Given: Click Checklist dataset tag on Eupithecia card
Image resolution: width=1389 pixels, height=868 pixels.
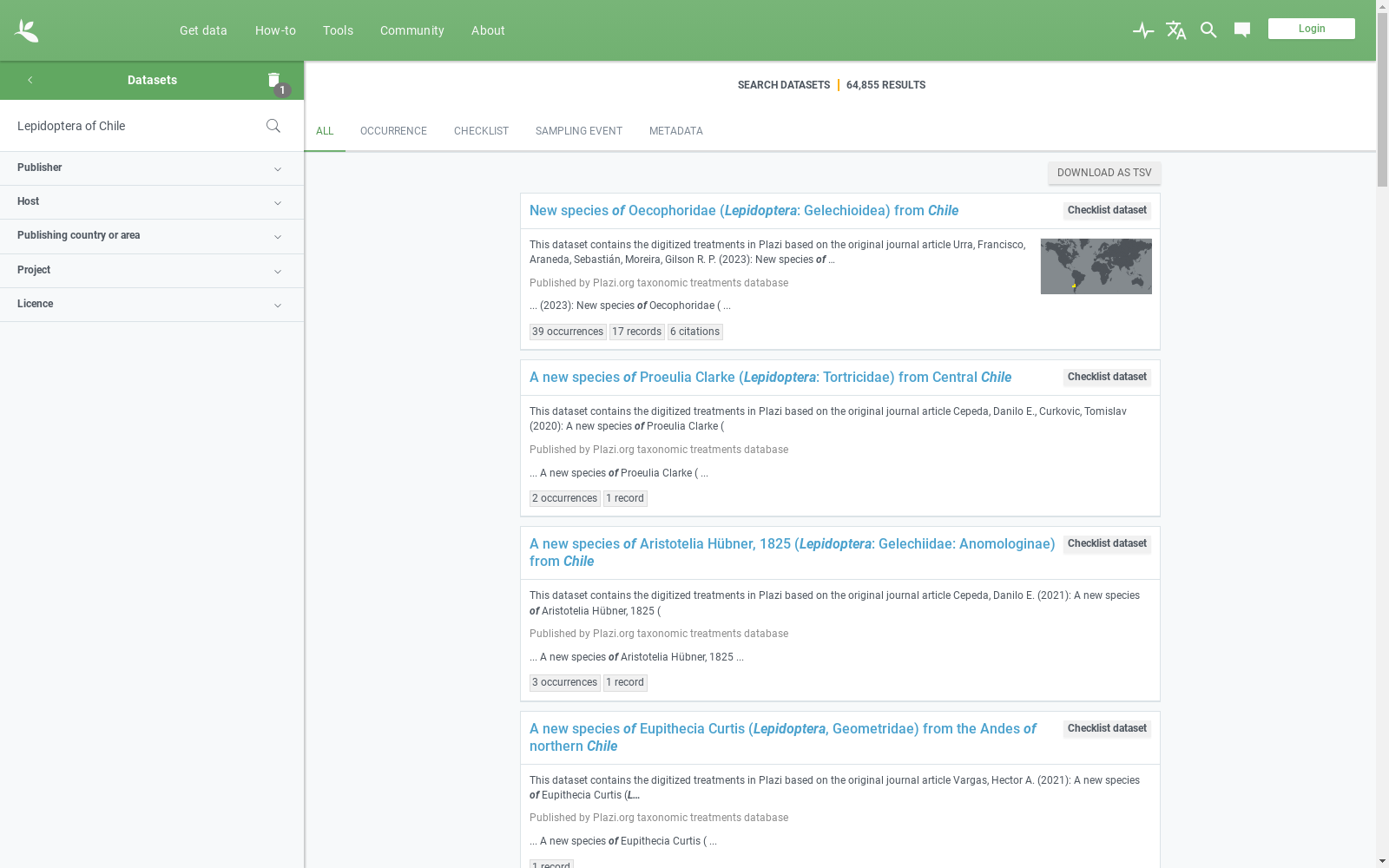Looking at the screenshot, I should [x=1107, y=728].
